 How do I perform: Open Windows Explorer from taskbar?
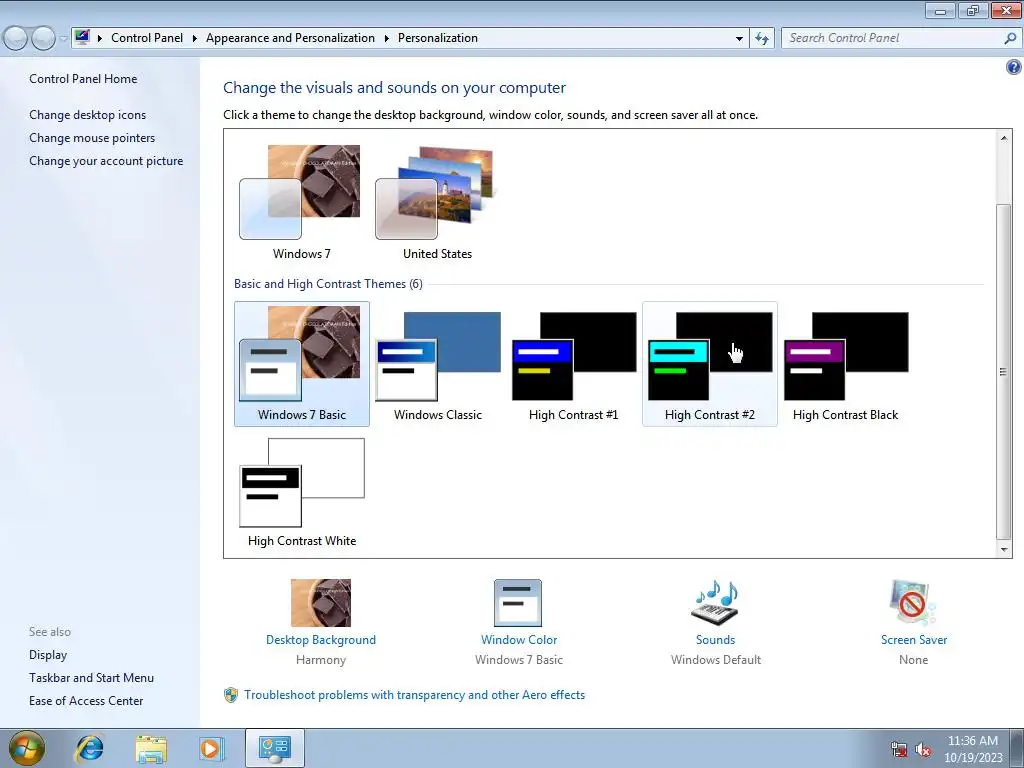(x=151, y=748)
